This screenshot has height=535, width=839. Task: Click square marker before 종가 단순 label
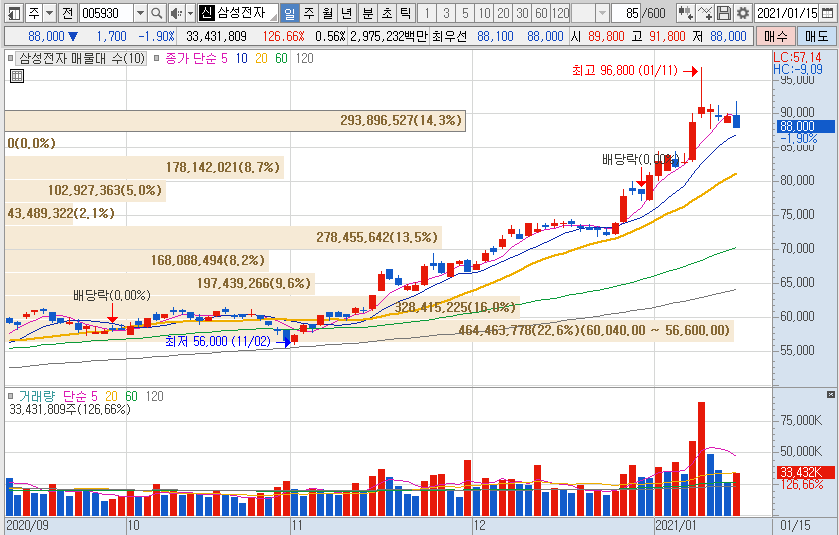156,58
